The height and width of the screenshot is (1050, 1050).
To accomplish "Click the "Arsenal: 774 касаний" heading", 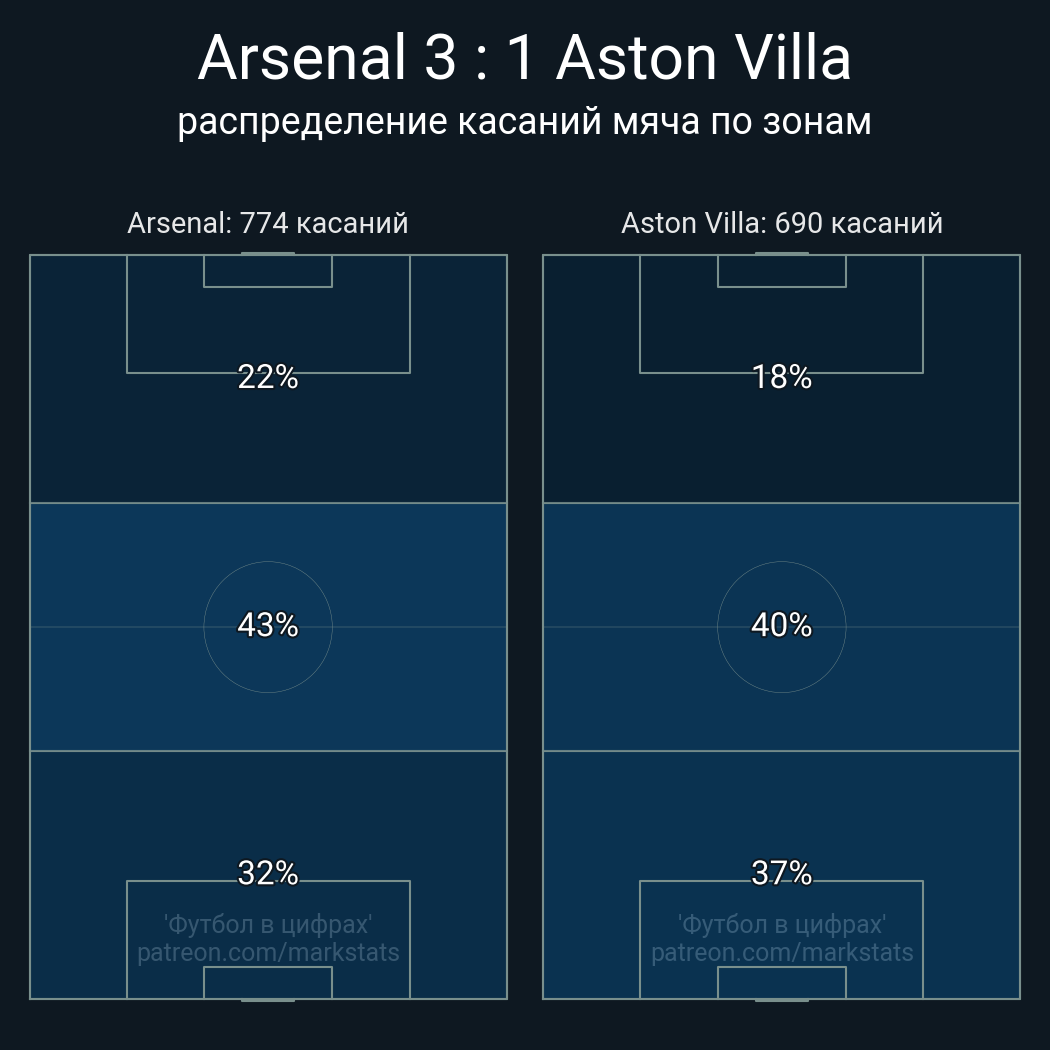I will coord(268,223).
